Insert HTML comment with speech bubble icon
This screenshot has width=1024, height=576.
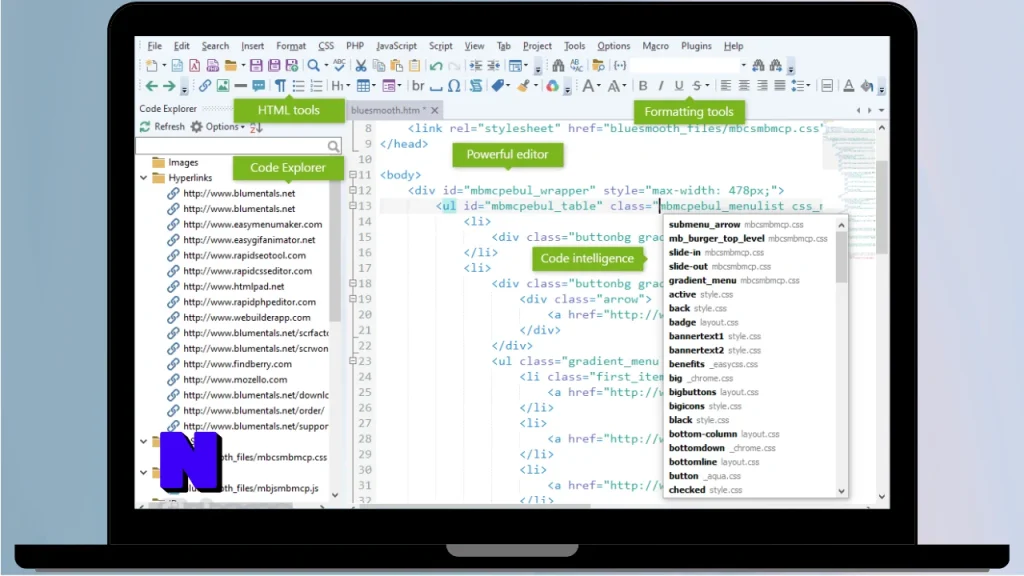pos(259,86)
